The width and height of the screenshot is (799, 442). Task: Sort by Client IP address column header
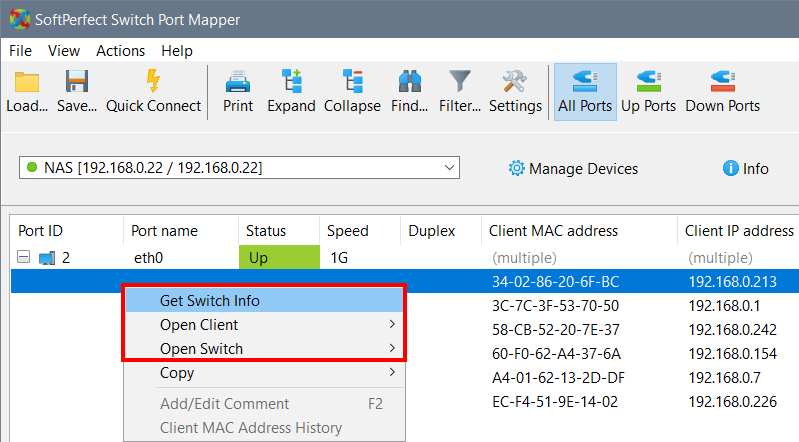[738, 231]
